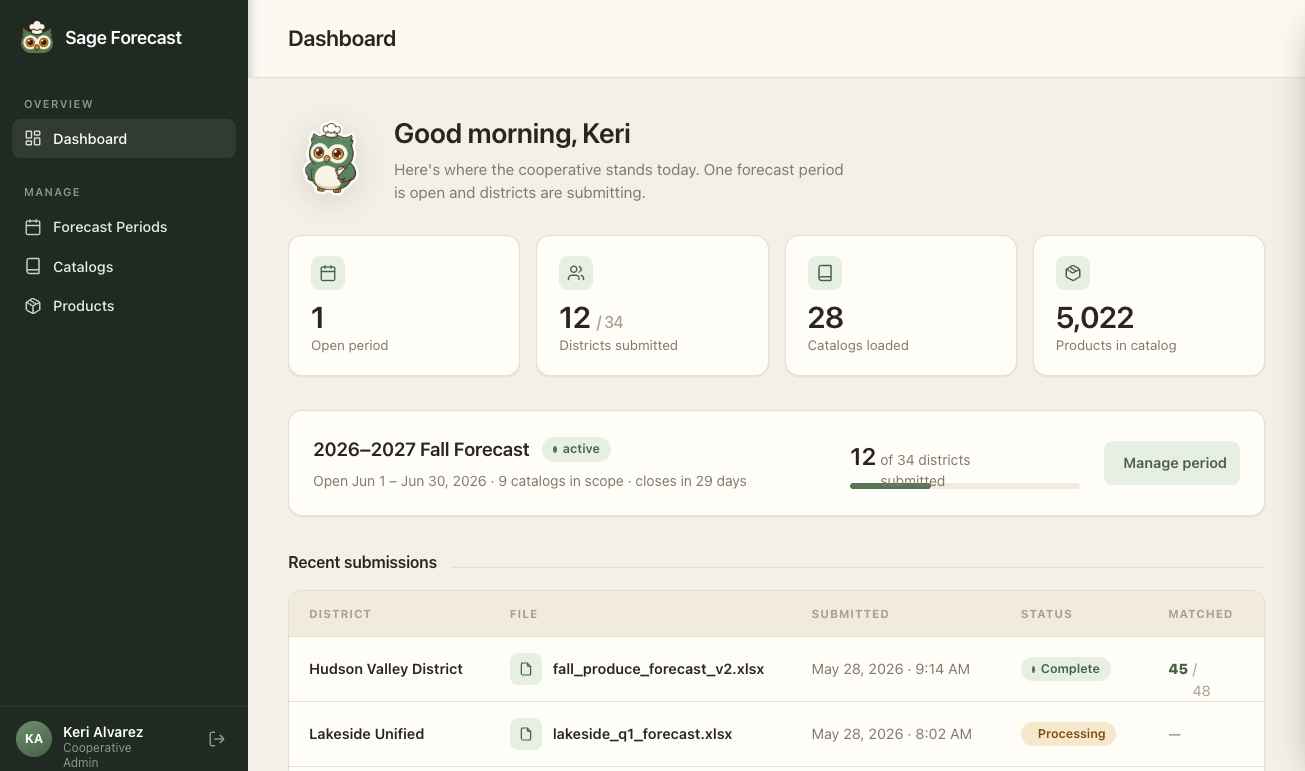Viewport: 1305px width, 771px height.
Task: Click the Dashboard grid icon in sidebar
Action: point(33,138)
